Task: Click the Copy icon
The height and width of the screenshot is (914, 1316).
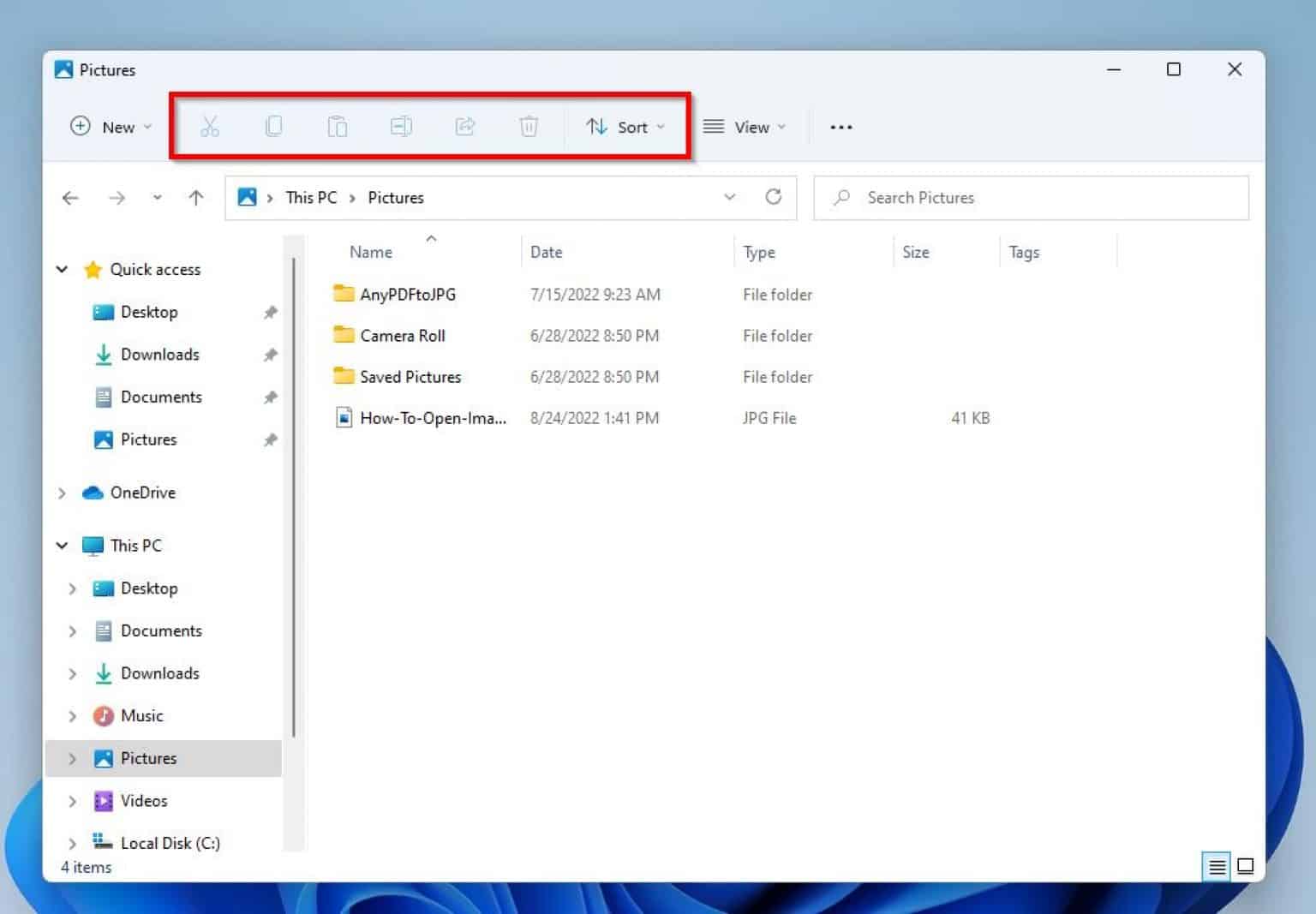Action: (x=273, y=126)
